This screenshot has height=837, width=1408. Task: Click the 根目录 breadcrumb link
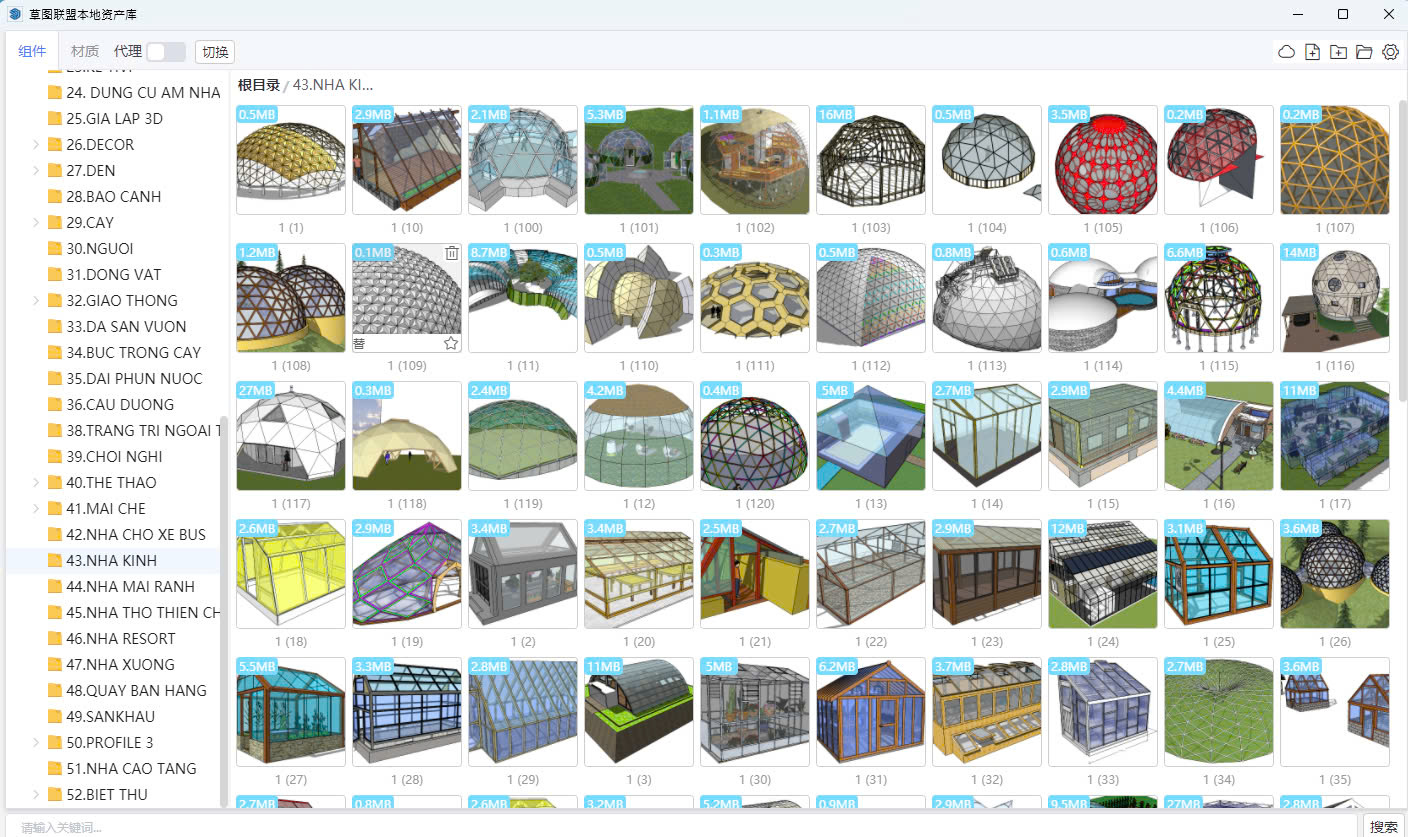click(x=258, y=85)
